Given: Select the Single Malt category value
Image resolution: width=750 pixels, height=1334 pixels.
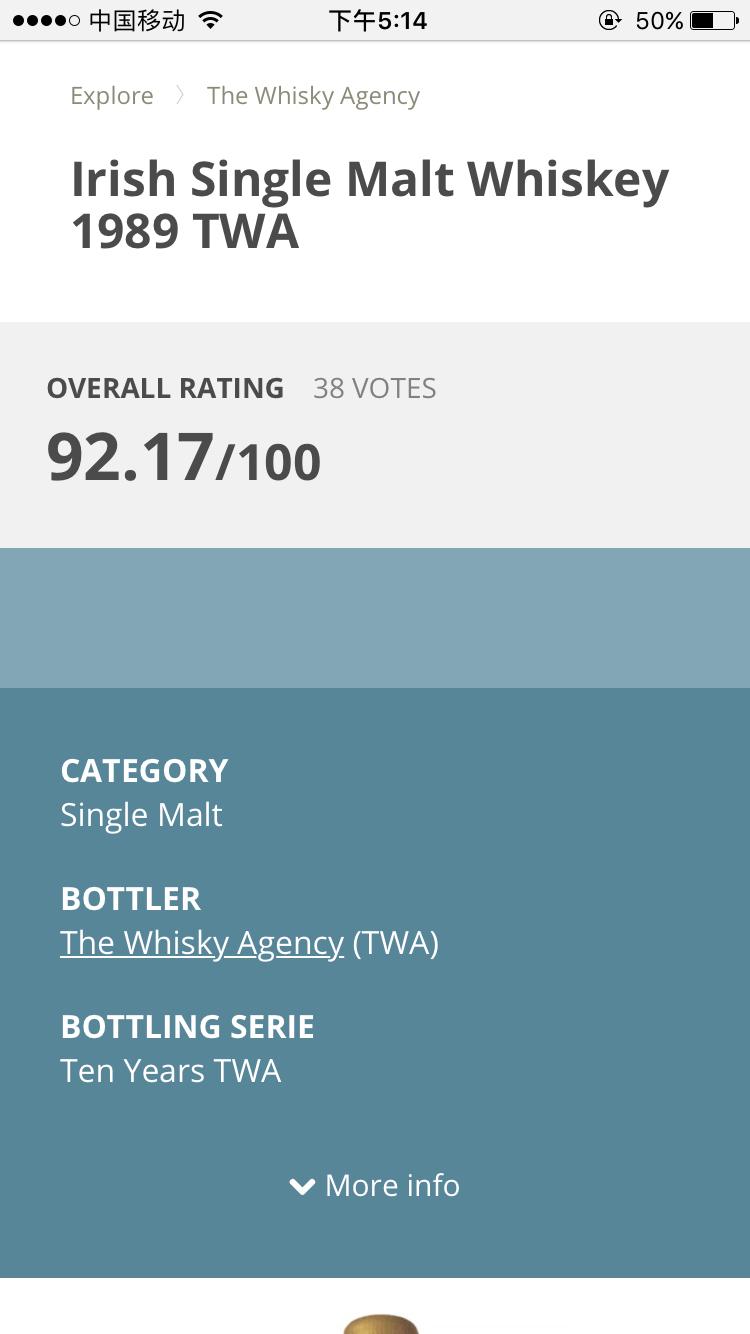Looking at the screenshot, I should 141,815.
